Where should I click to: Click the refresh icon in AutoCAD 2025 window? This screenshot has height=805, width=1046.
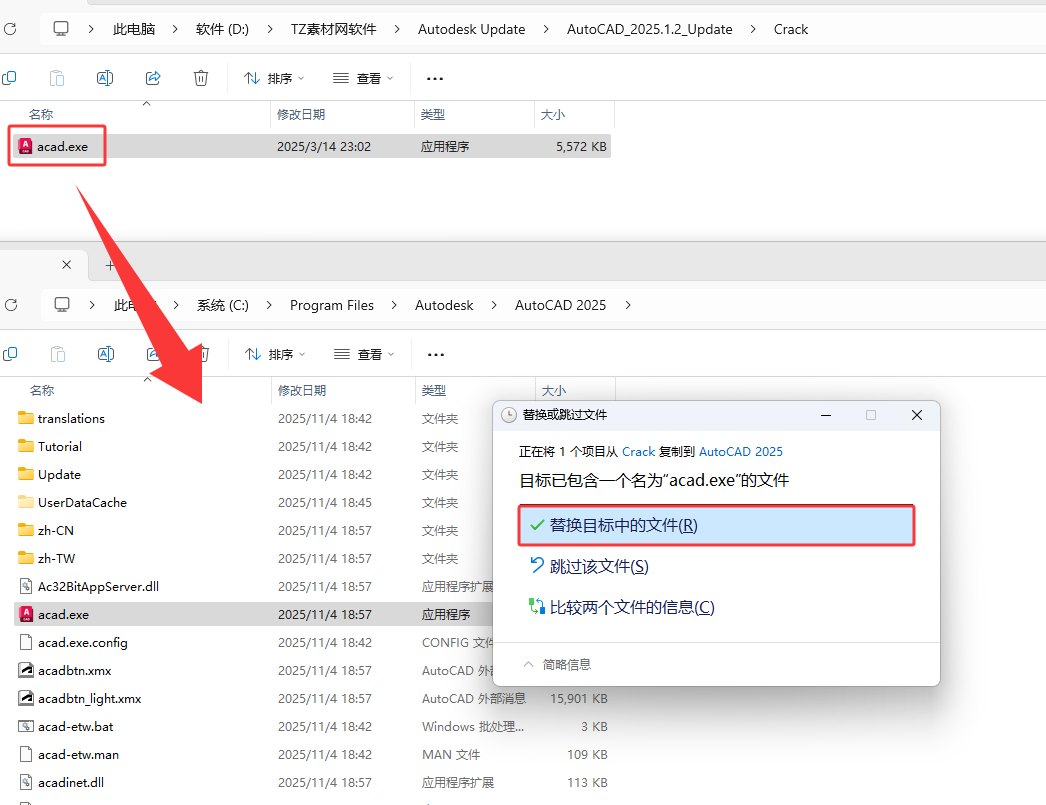[x=11, y=305]
